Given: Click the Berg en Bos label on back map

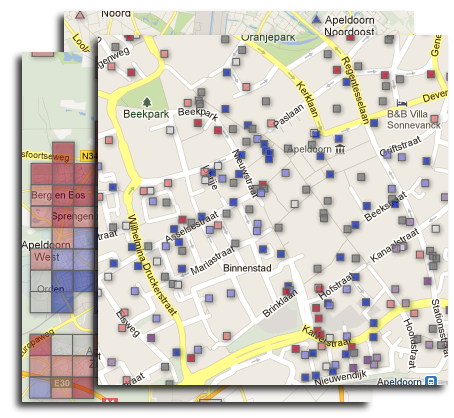Looking at the screenshot, I should click(x=58, y=195).
